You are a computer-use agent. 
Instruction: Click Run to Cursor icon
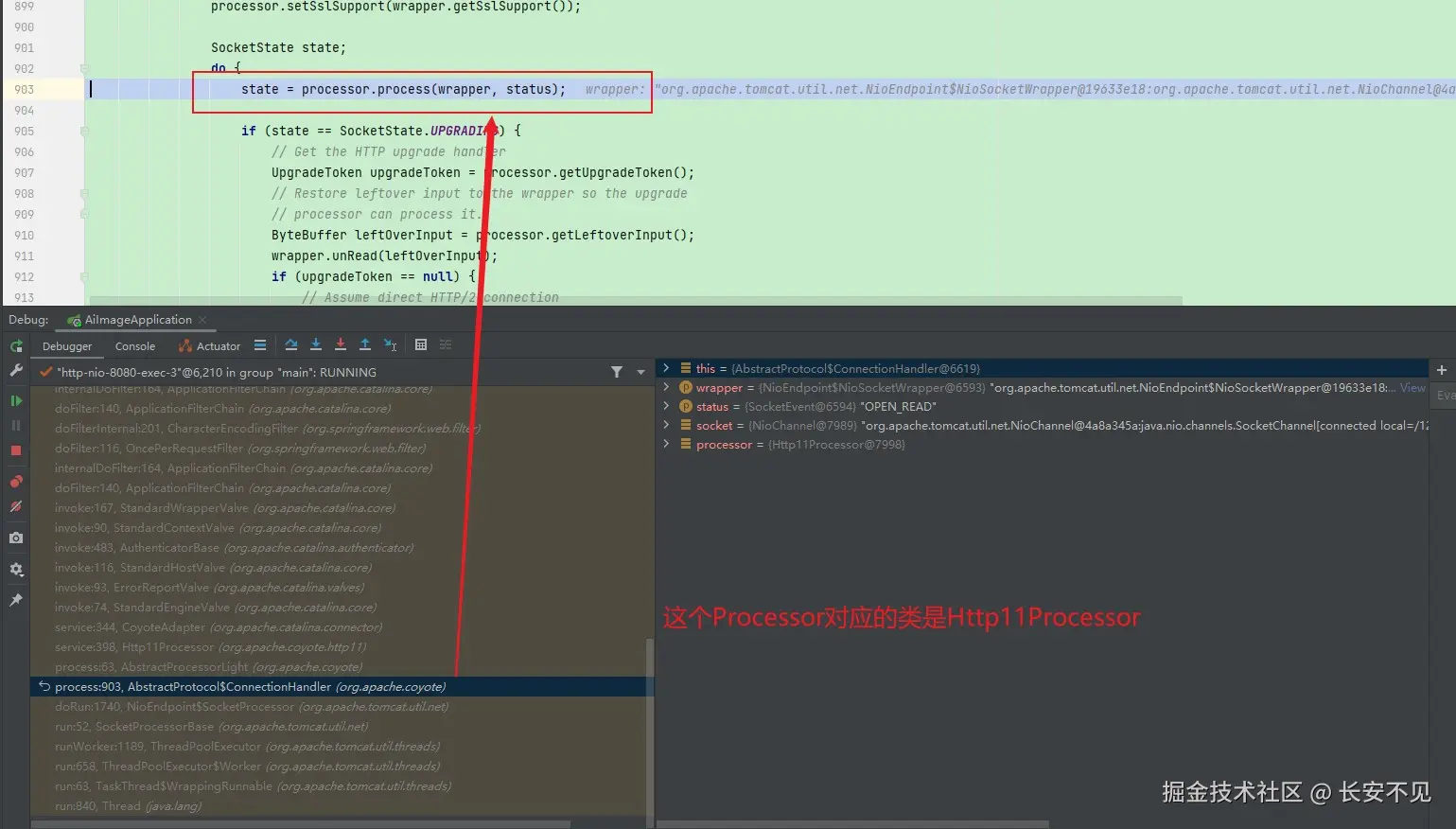click(390, 345)
